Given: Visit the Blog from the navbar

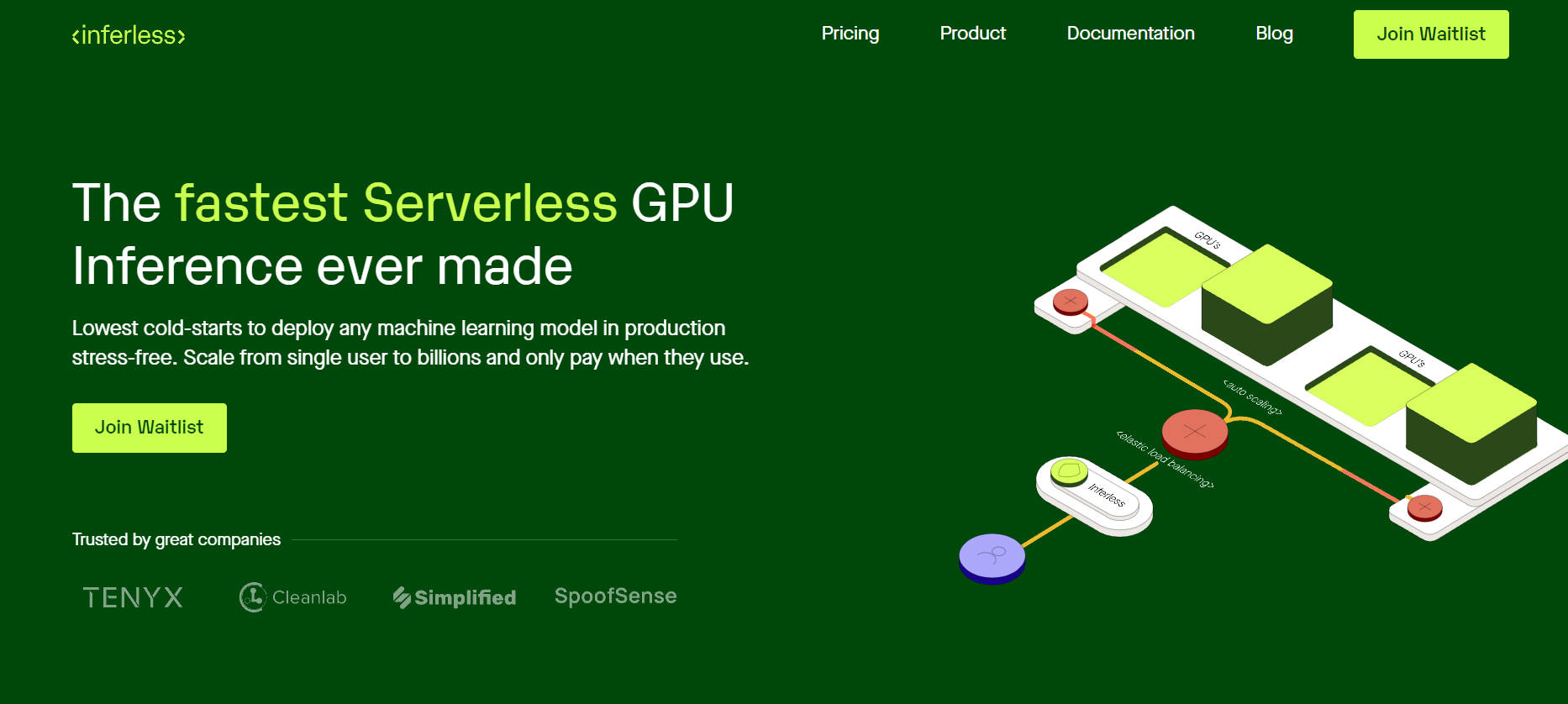Looking at the screenshot, I should tap(1274, 34).
